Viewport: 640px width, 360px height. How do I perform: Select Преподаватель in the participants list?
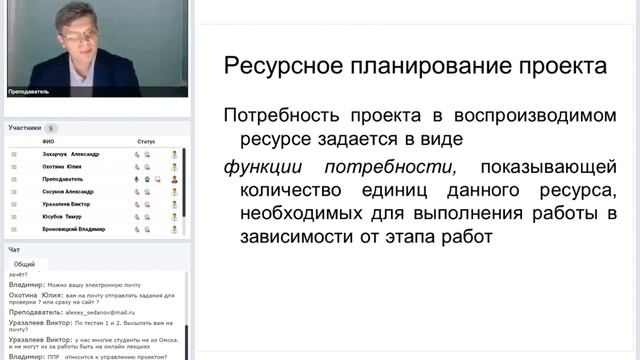click(x=62, y=179)
